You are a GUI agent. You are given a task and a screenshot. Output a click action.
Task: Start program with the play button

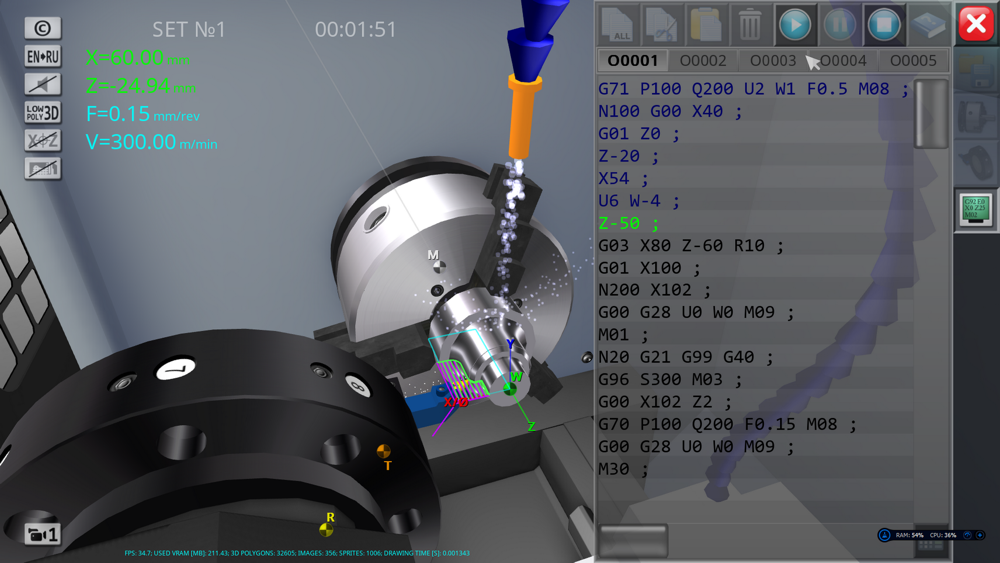pyautogui.click(x=795, y=24)
